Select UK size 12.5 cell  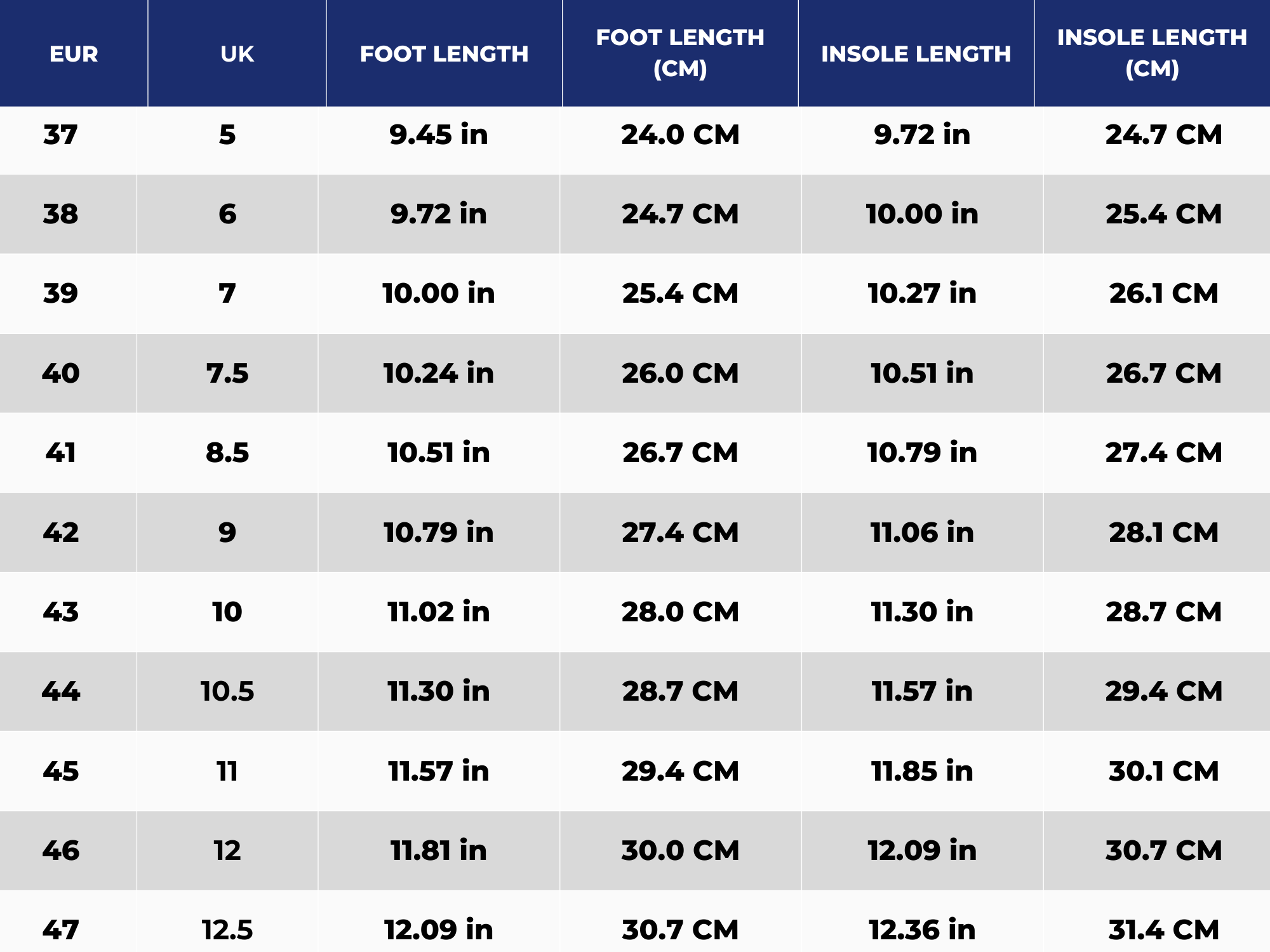tap(227, 930)
